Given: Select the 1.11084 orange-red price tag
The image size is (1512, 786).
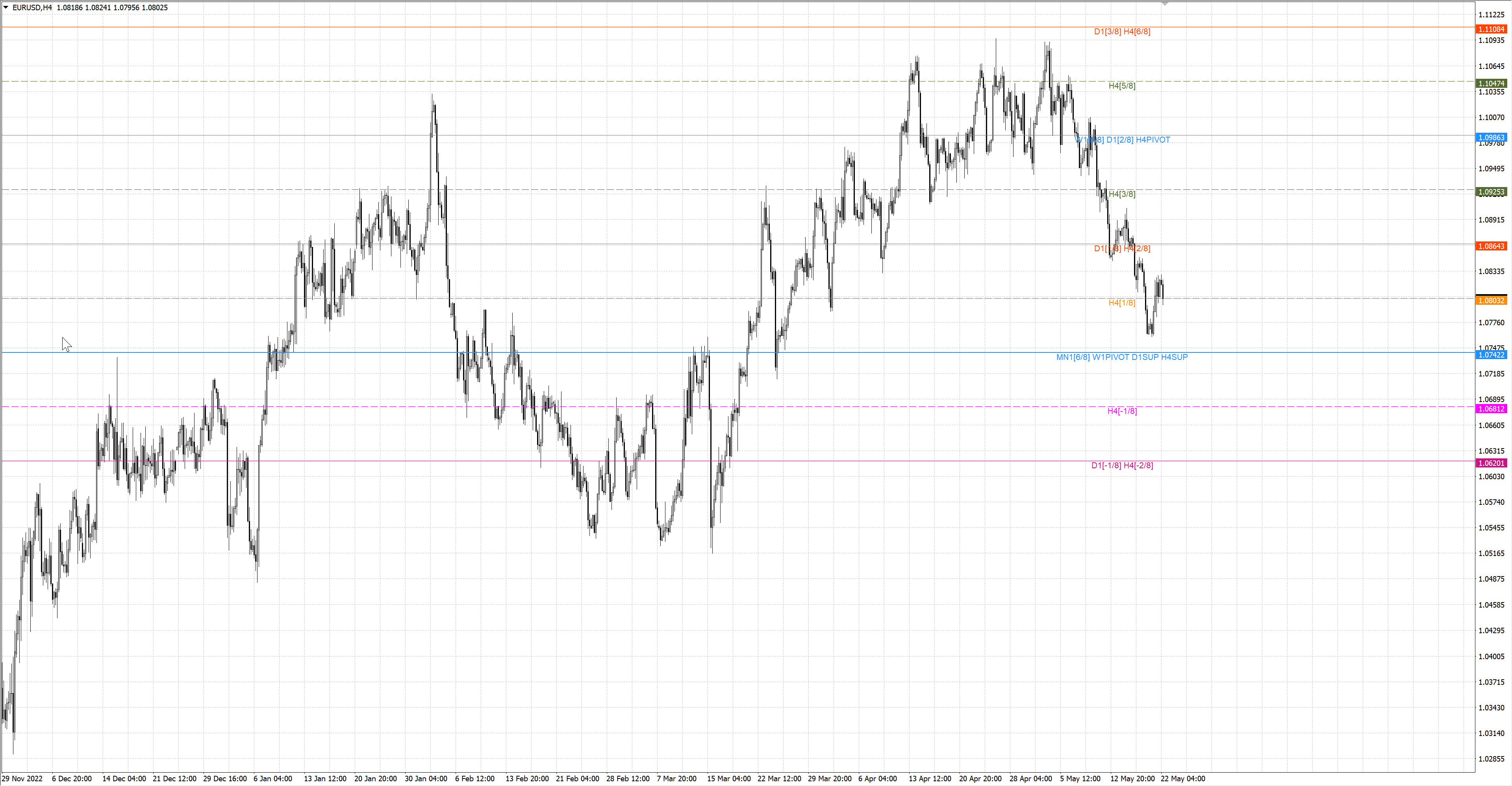Looking at the screenshot, I should pos(1491,30).
